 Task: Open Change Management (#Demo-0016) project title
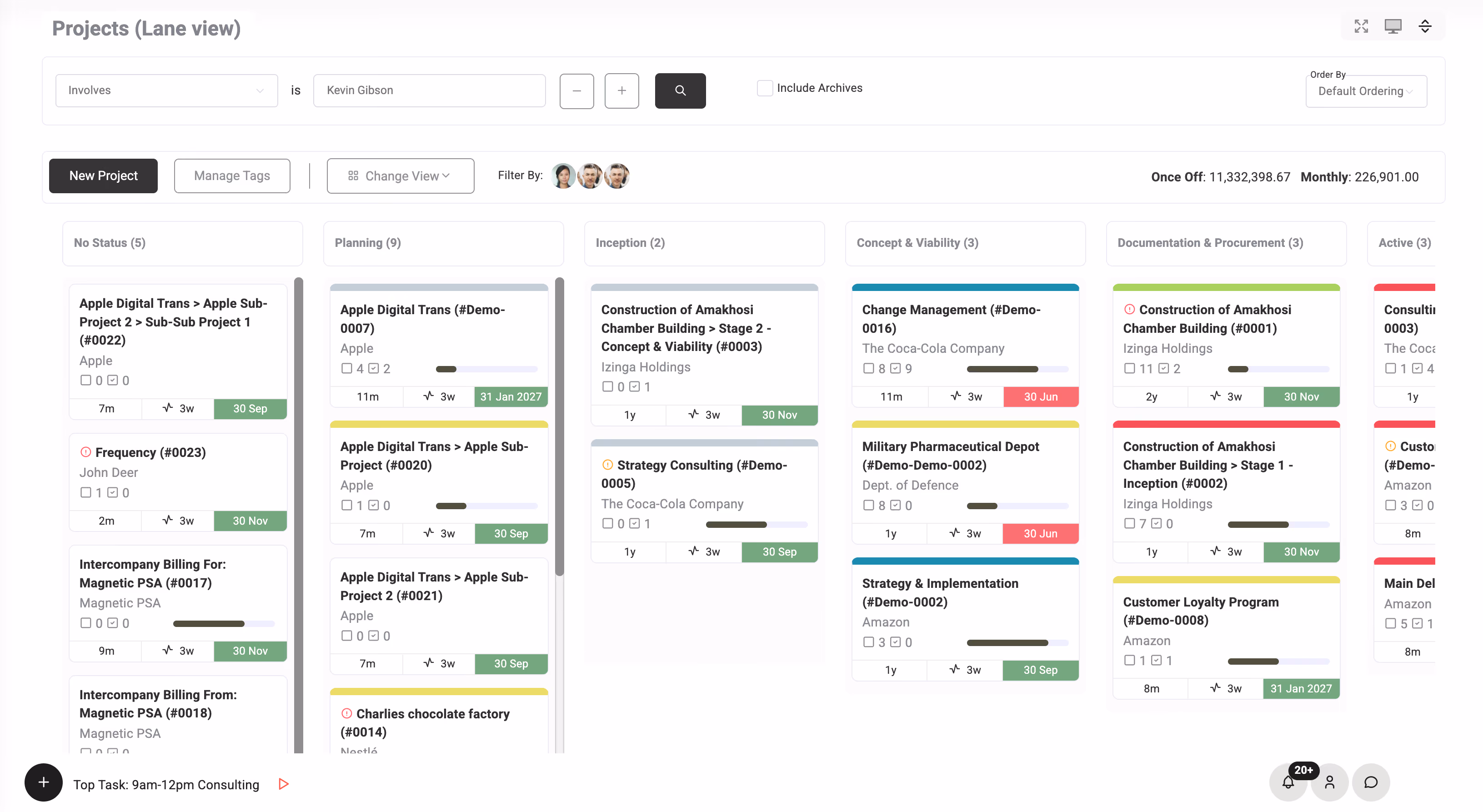951,318
